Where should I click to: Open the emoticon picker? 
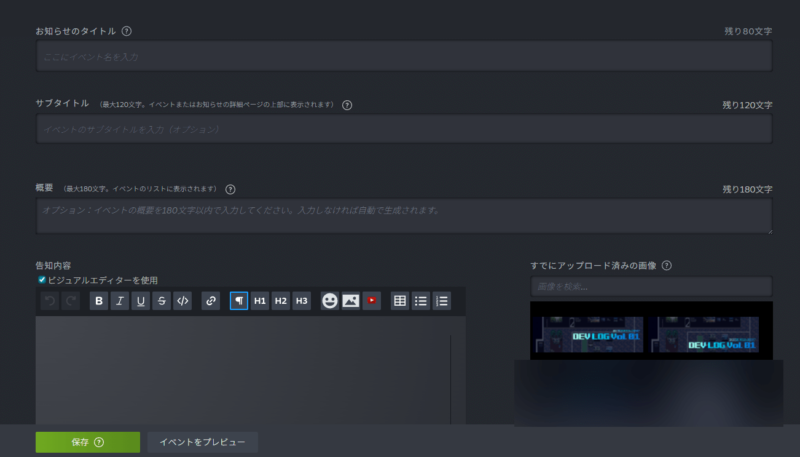click(x=330, y=301)
